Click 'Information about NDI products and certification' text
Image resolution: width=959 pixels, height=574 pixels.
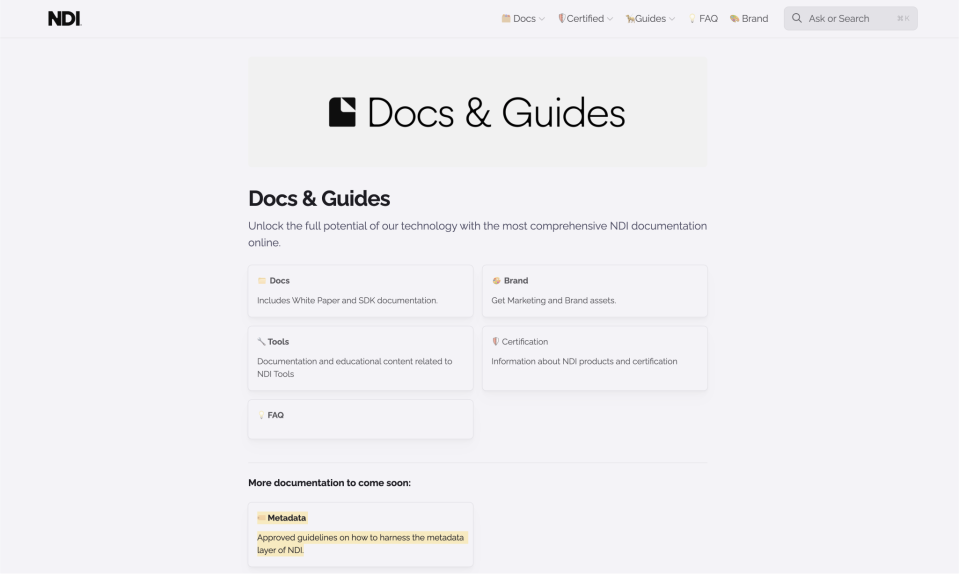(584, 361)
